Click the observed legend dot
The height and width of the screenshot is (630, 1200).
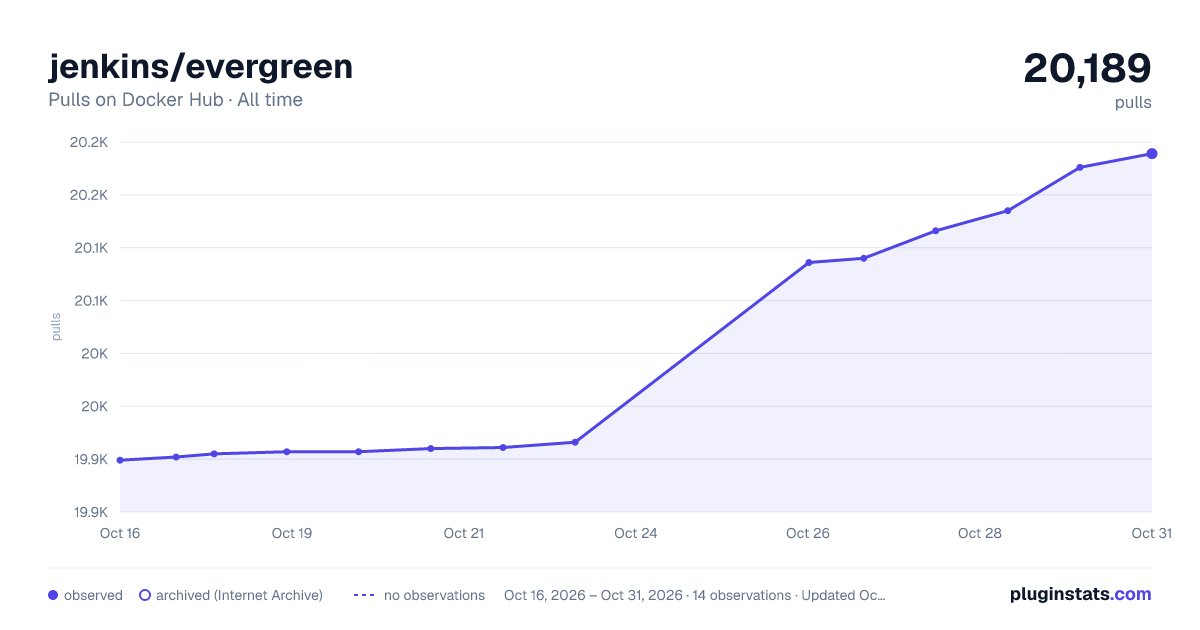pos(53,595)
